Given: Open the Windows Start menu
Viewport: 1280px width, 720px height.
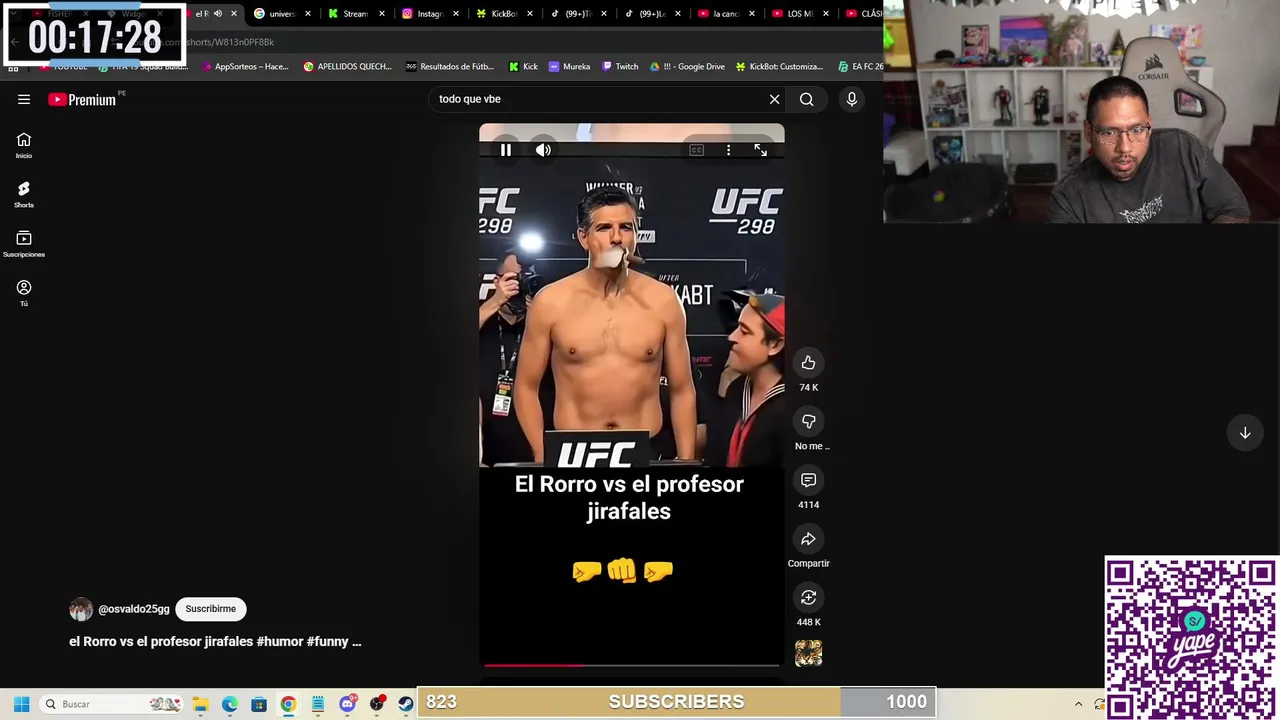Looking at the screenshot, I should (x=21, y=704).
